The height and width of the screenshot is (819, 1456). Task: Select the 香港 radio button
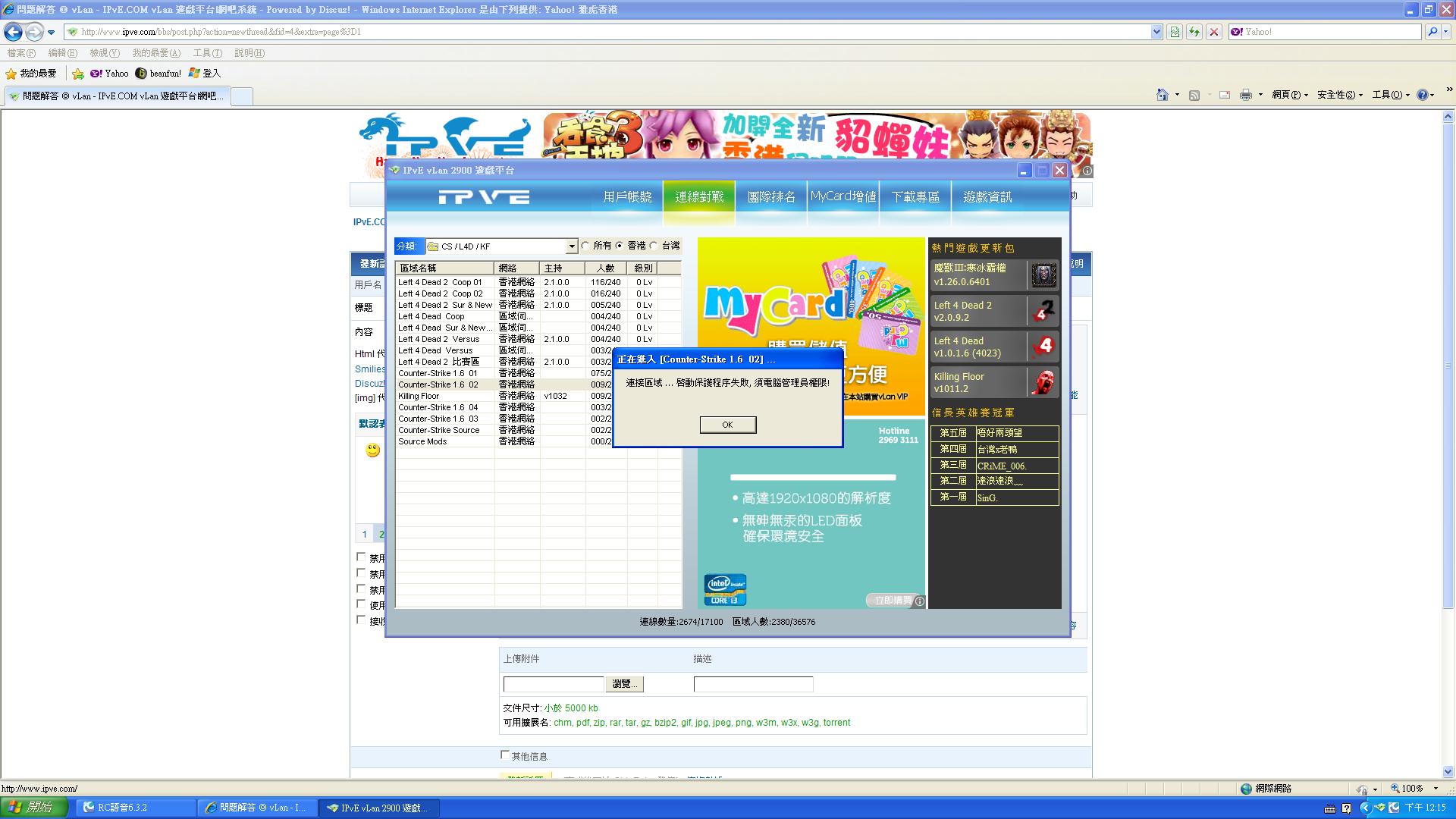[x=620, y=246]
